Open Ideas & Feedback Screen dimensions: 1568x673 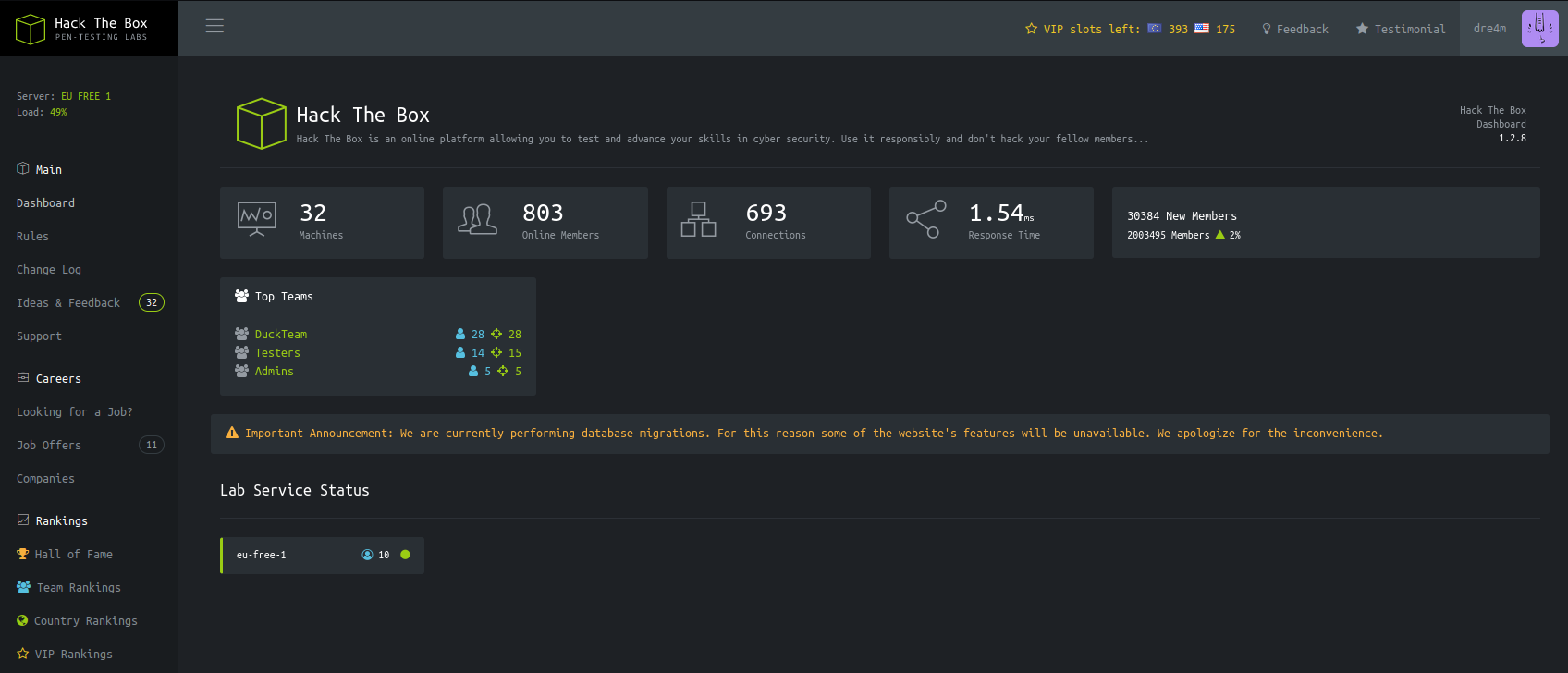point(68,302)
